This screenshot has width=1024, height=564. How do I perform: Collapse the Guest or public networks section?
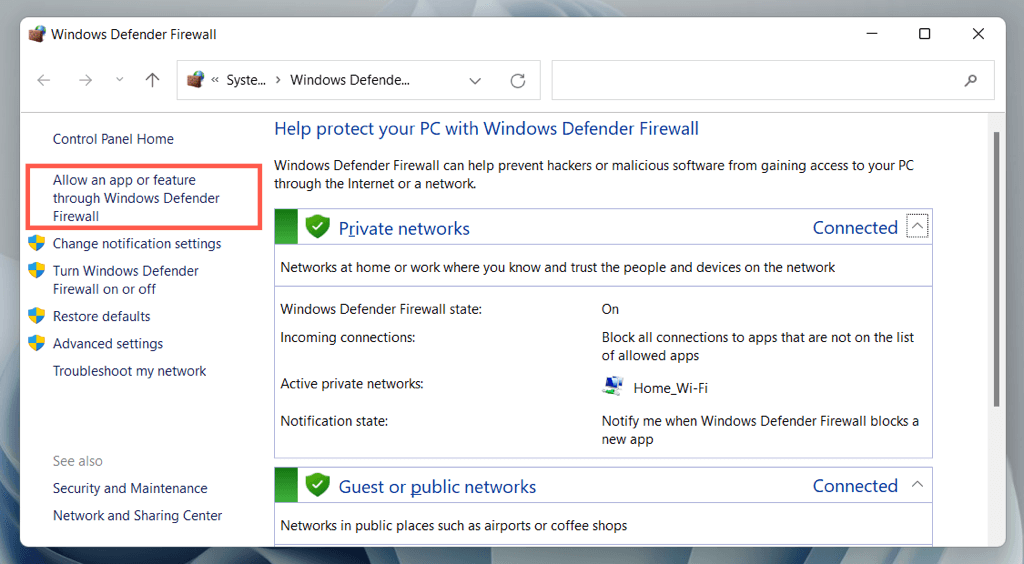[917, 486]
